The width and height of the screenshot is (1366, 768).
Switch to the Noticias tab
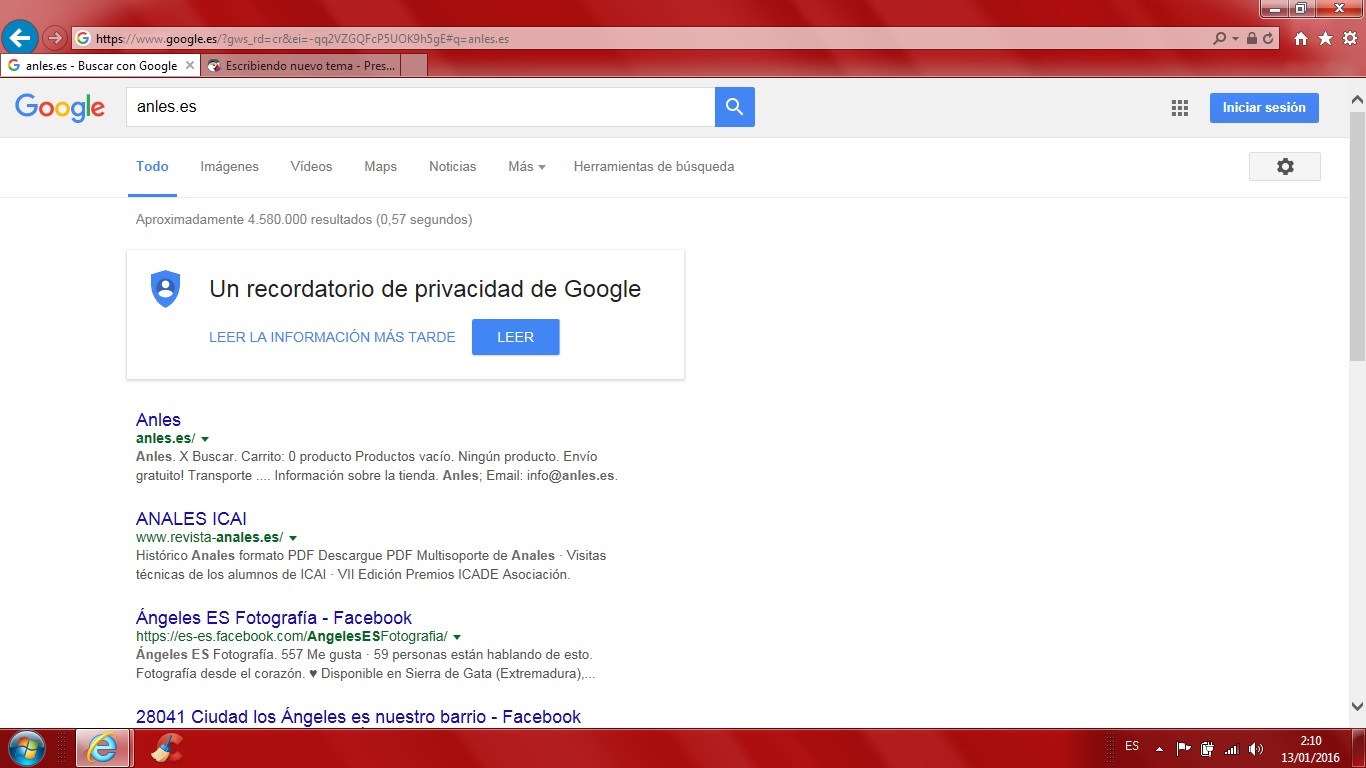click(452, 167)
